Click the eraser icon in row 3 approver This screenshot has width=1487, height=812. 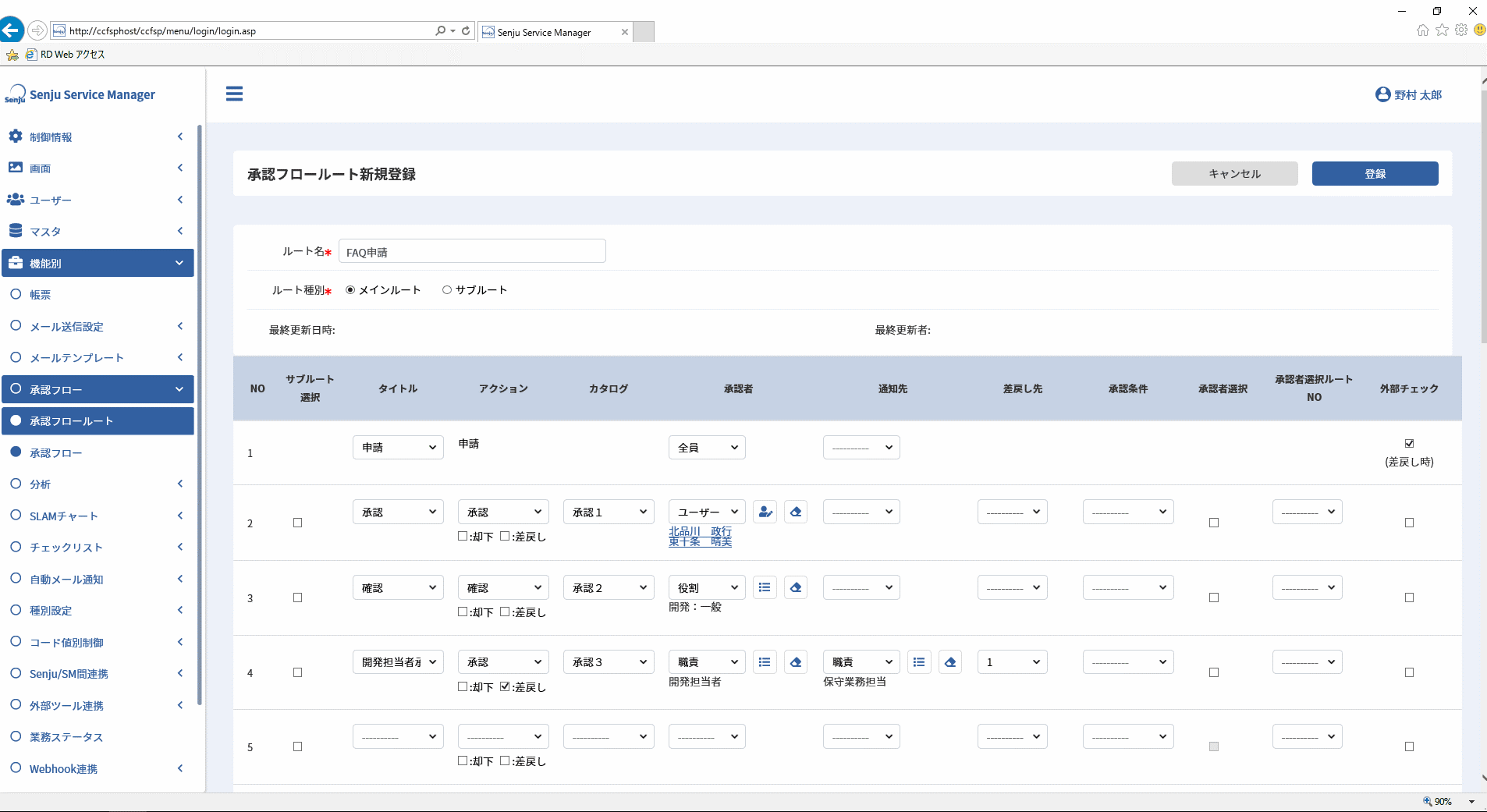[x=796, y=587]
